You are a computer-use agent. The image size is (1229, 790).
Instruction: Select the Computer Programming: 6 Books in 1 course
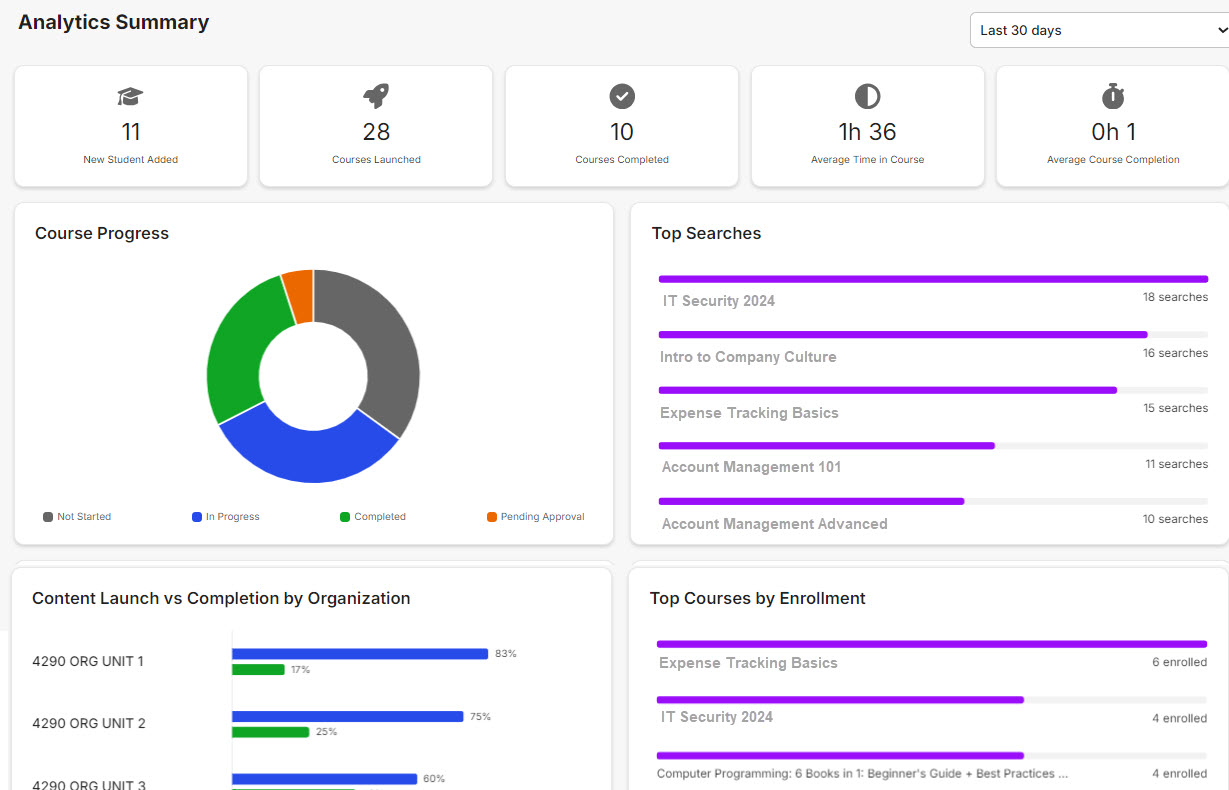[862, 773]
